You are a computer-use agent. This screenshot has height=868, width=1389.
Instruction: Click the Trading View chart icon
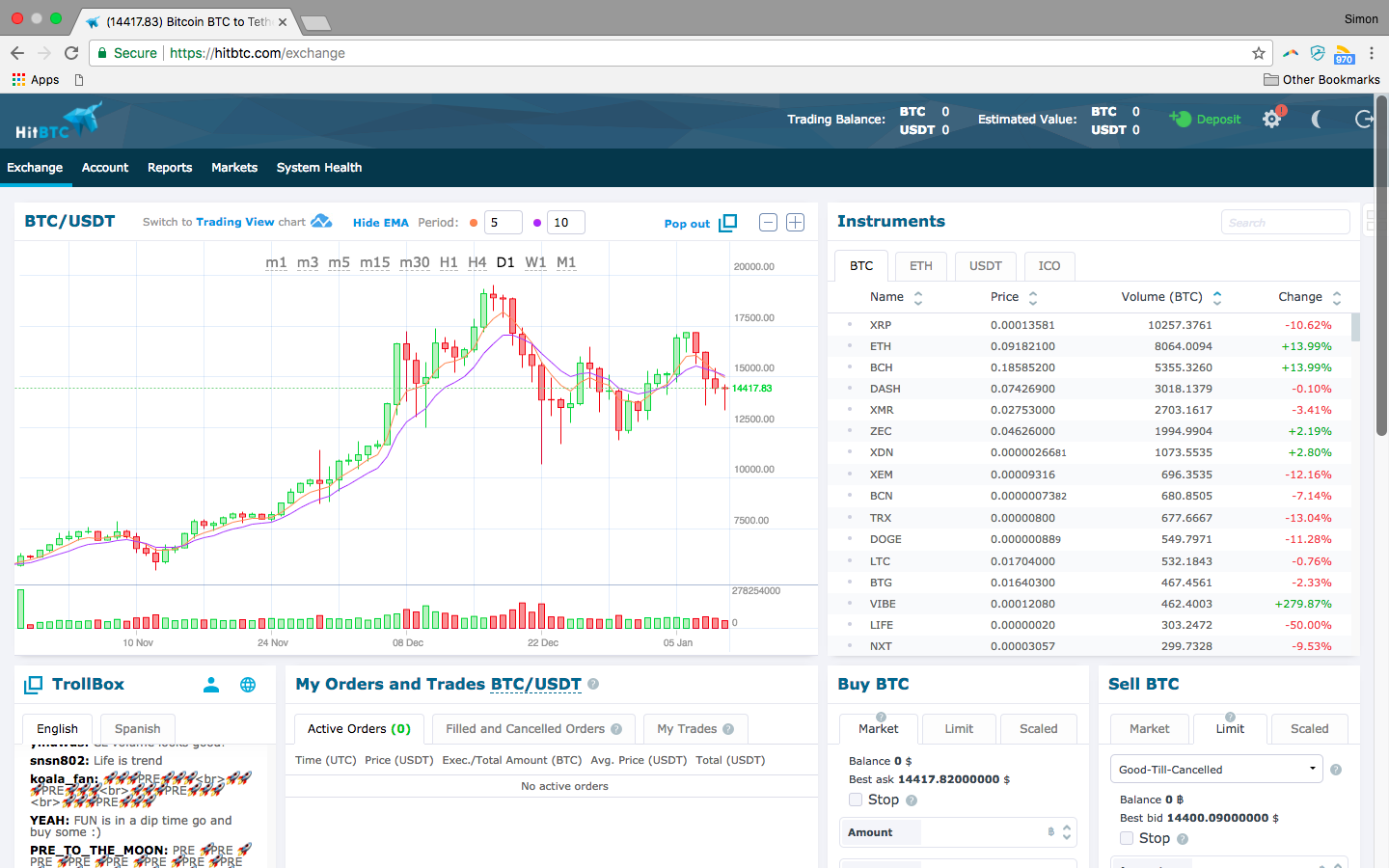click(x=321, y=222)
